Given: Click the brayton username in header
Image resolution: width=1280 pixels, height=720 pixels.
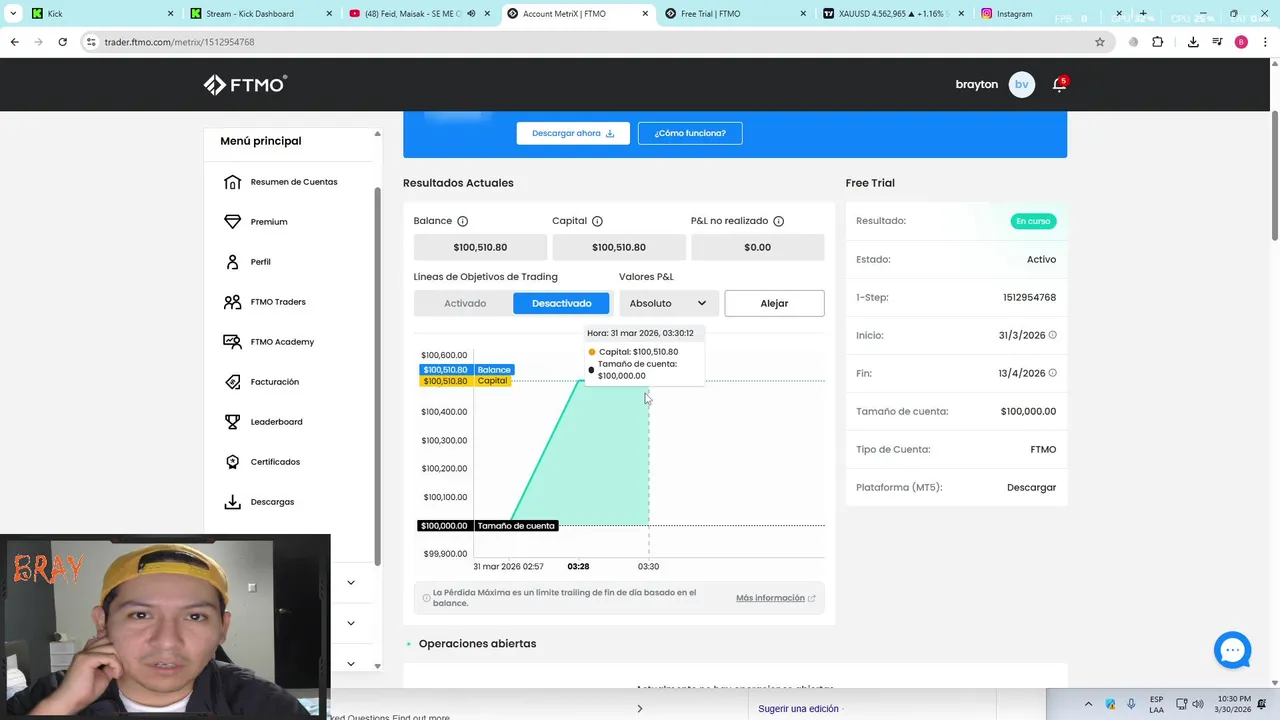Looking at the screenshot, I should (977, 85).
